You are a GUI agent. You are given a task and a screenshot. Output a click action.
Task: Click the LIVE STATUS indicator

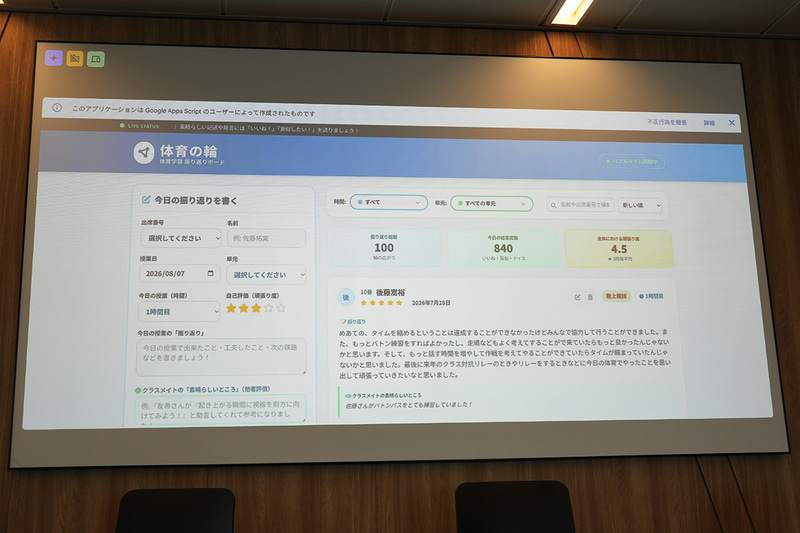point(140,125)
